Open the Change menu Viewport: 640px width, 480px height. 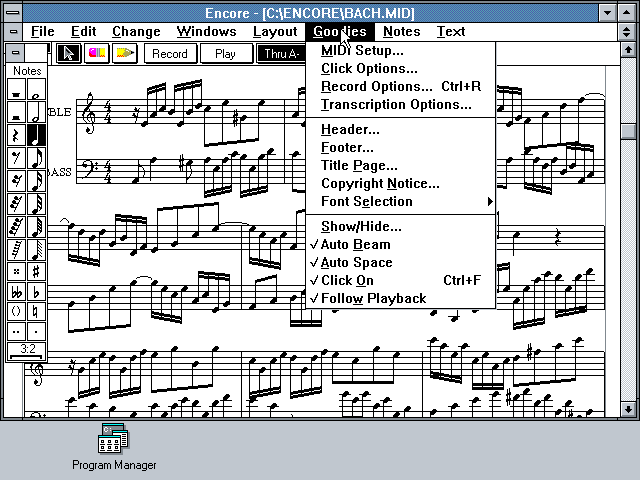coord(136,31)
